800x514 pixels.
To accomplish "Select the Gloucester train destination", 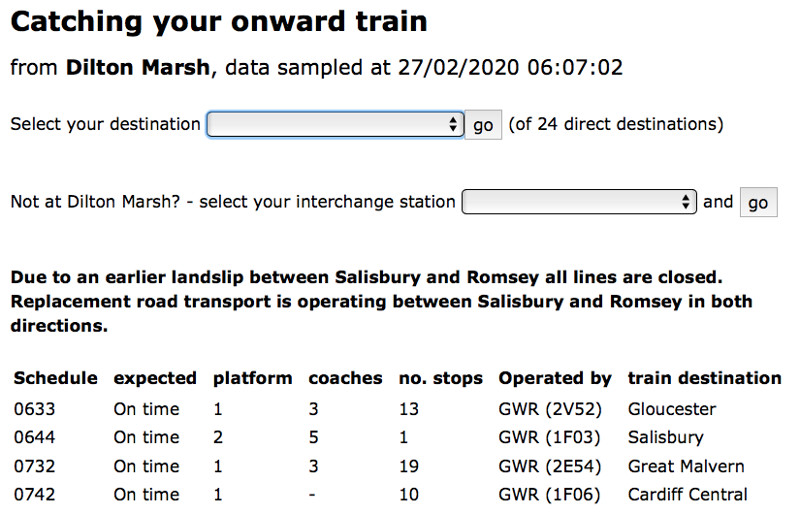I will [x=672, y=409].
